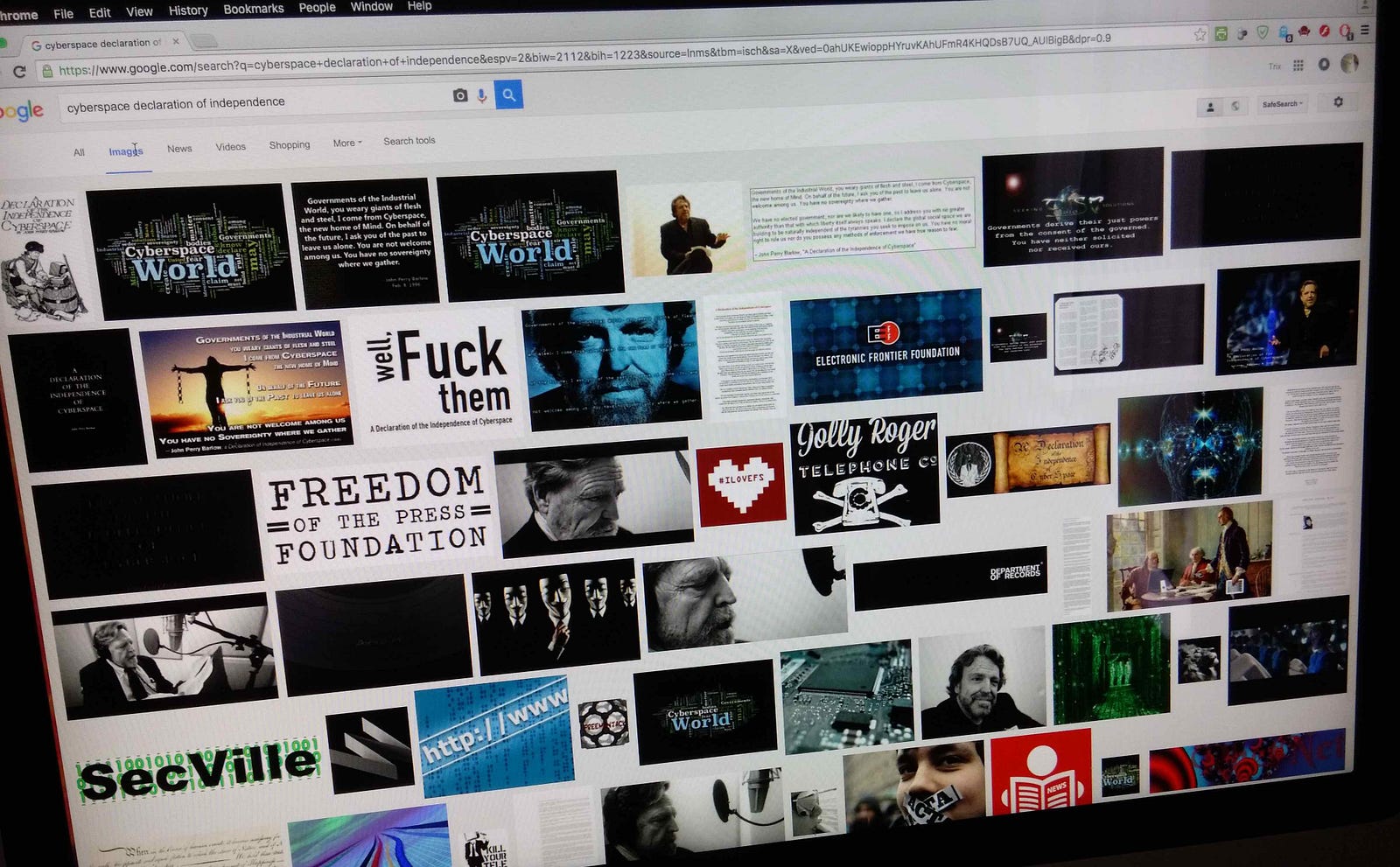Viewport: 1400px width, 867px height.
Task: Select global results globe icon
Action: (1235, 106)
